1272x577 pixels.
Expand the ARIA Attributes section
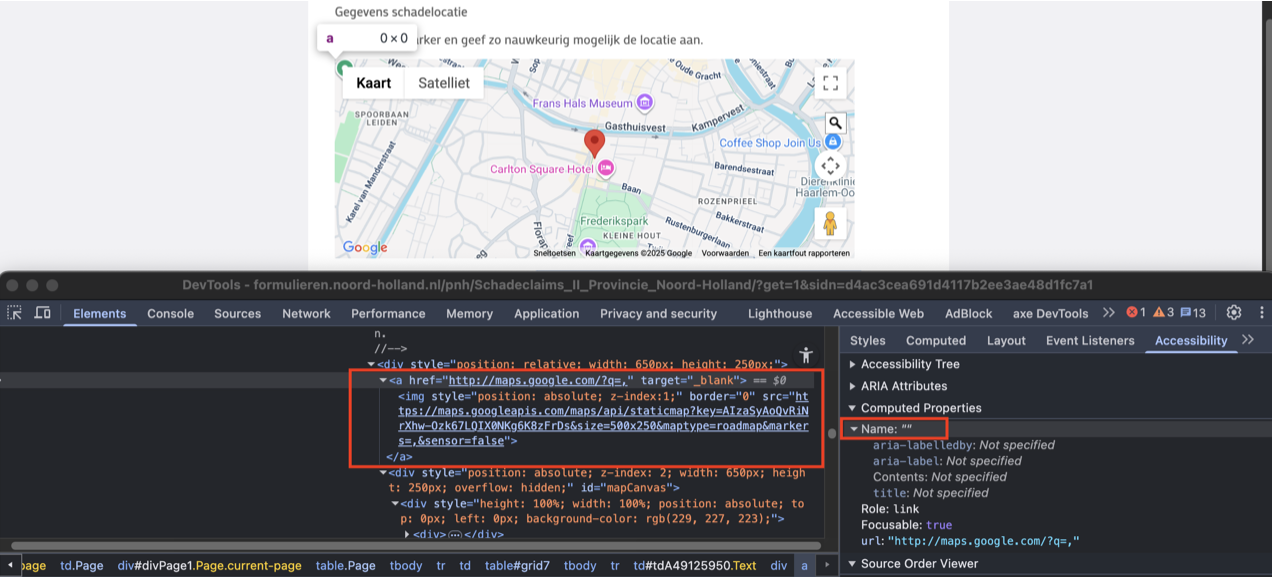pos(903,386)
